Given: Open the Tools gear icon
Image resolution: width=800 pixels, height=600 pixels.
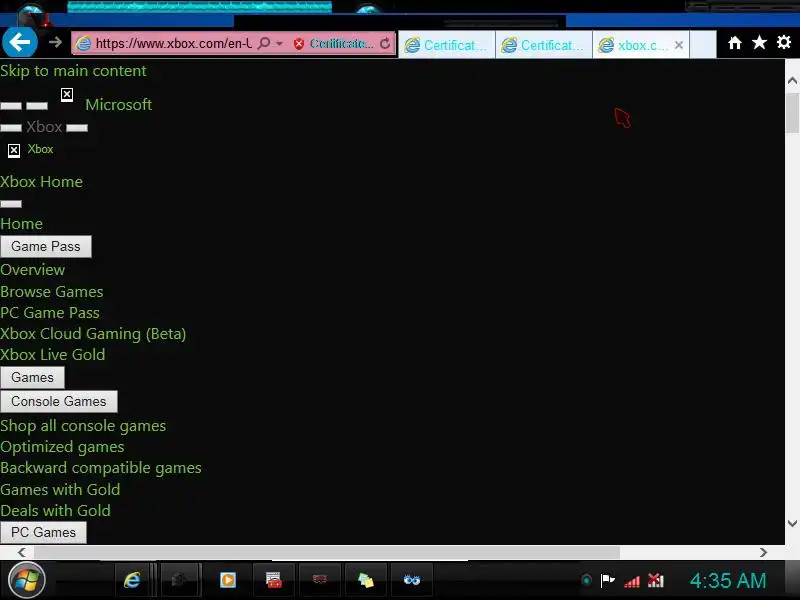Looking at the screenshot, I should 784,42.
